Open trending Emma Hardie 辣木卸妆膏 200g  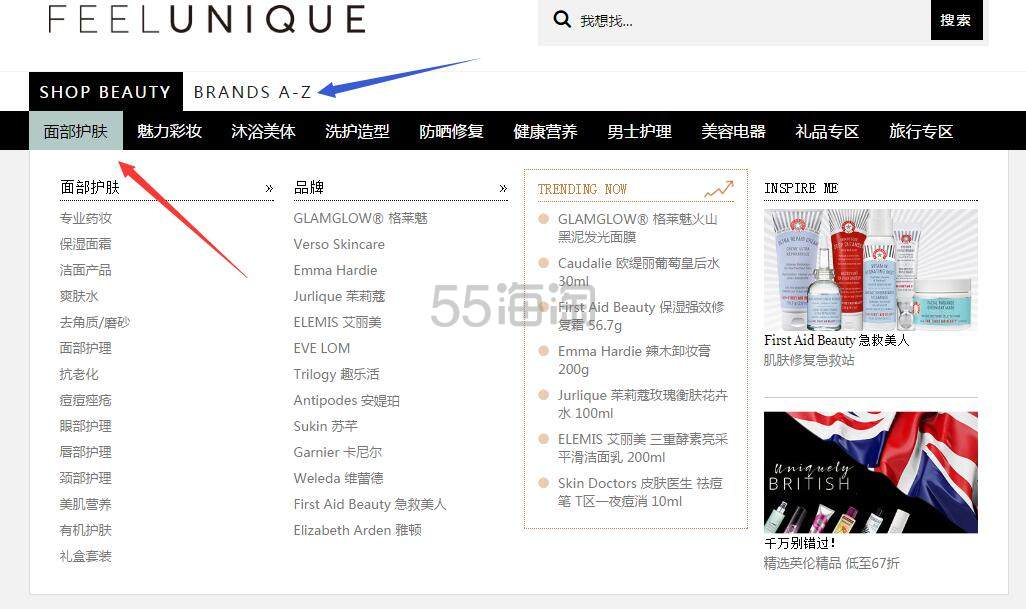click(x=634, y=360)
